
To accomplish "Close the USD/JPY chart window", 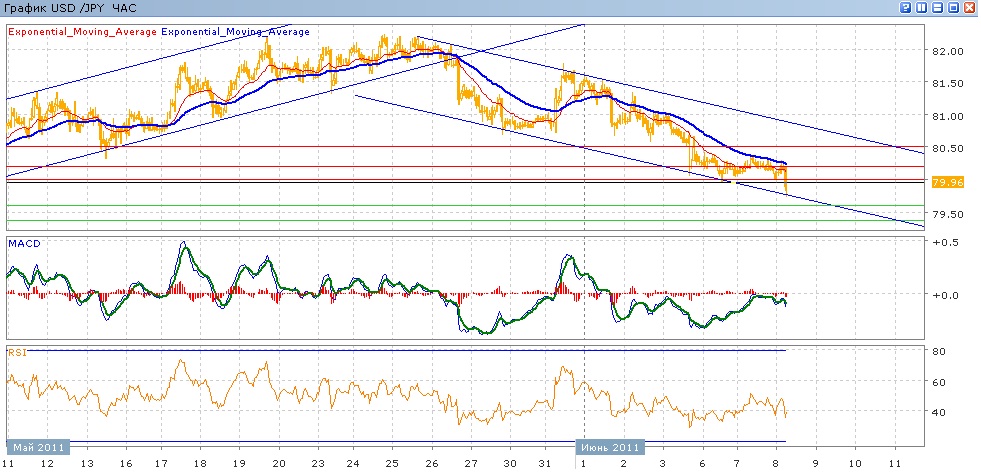I will [970, 8].
